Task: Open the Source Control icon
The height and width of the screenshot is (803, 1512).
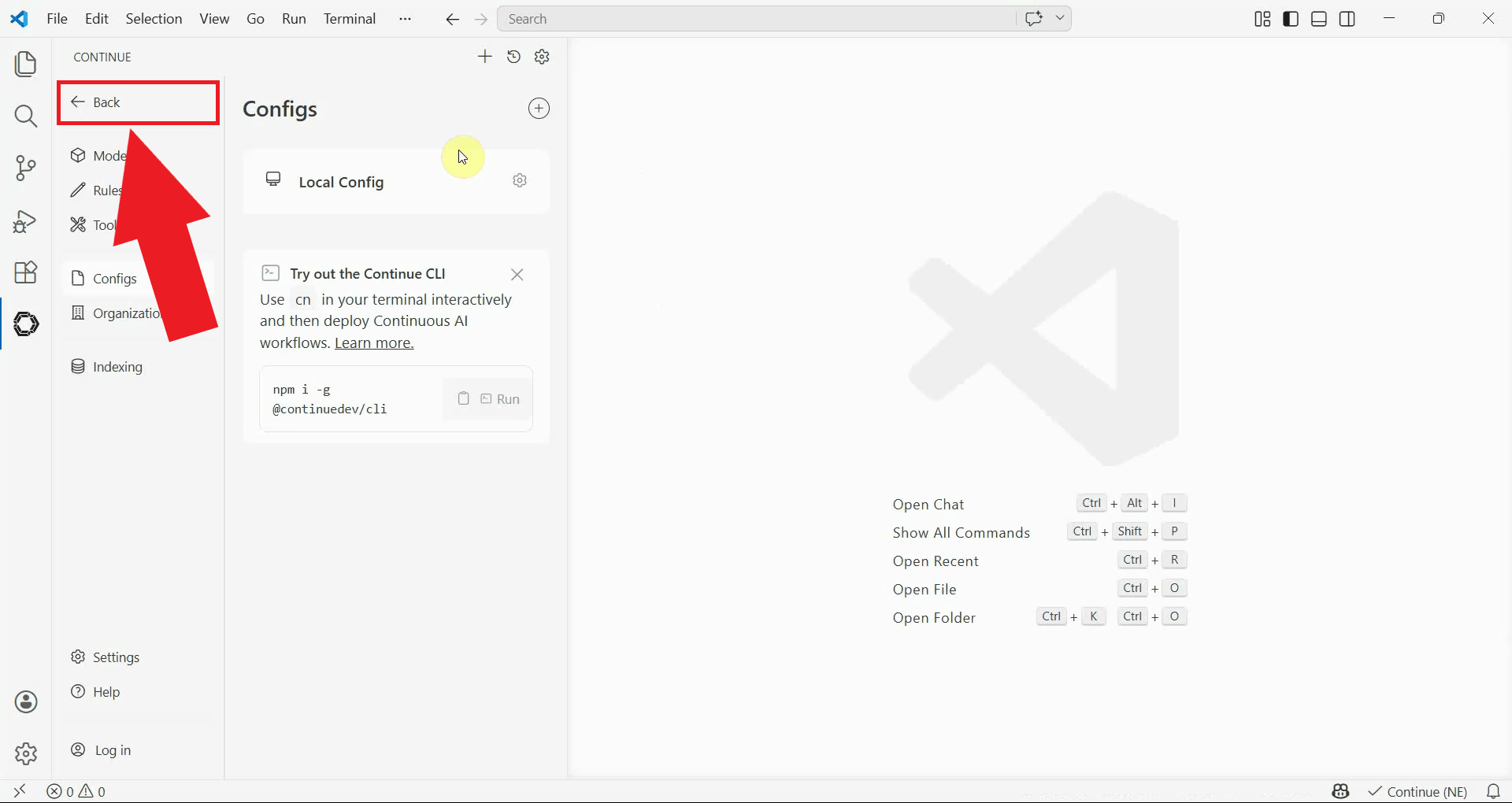Action: [26, 168]
